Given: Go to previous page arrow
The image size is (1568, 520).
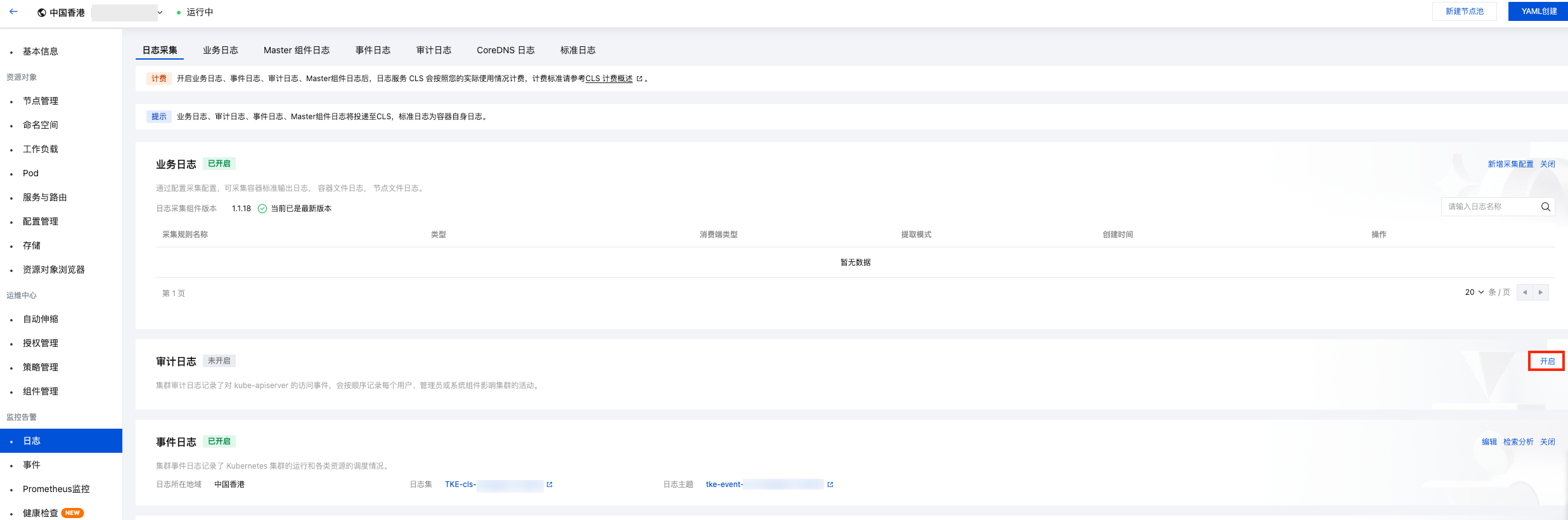Looking at the screenshot, I should tap(1524, 292).
